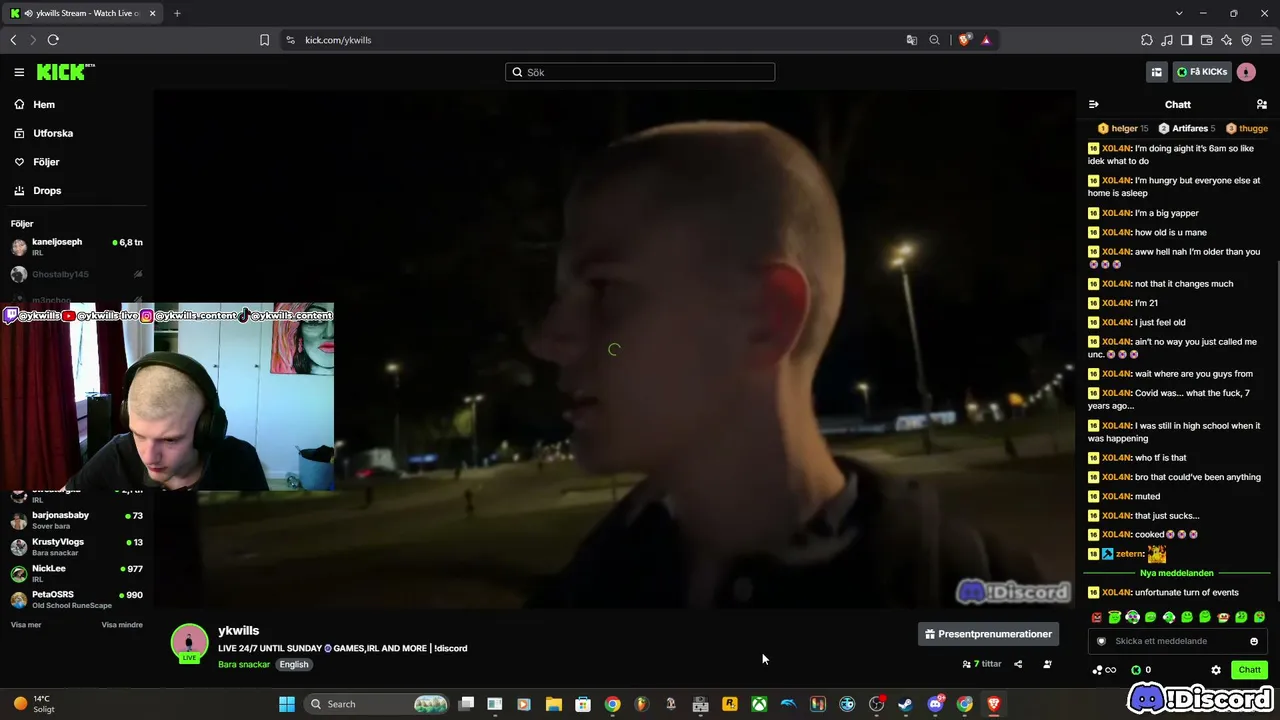The width and height of the screenshot is (1280, 720).
Task: Open barjonasbaby channel in sidebar
Action: 78,520
